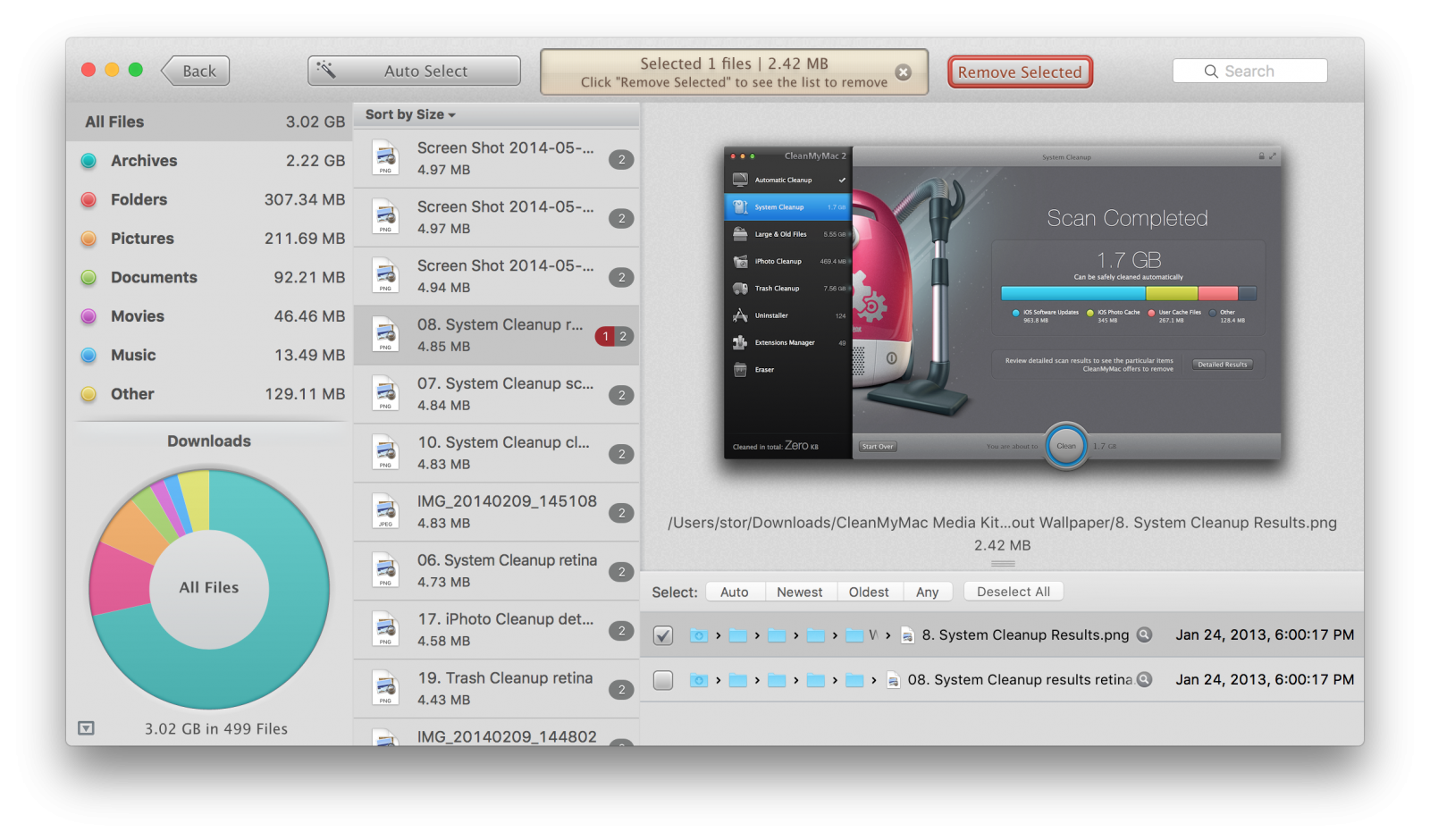Viewport: 1430px width, 840px height.
Task: Reveal 8. System Cleanup Results.png using its magnifier
Action: click(1144, 634)
